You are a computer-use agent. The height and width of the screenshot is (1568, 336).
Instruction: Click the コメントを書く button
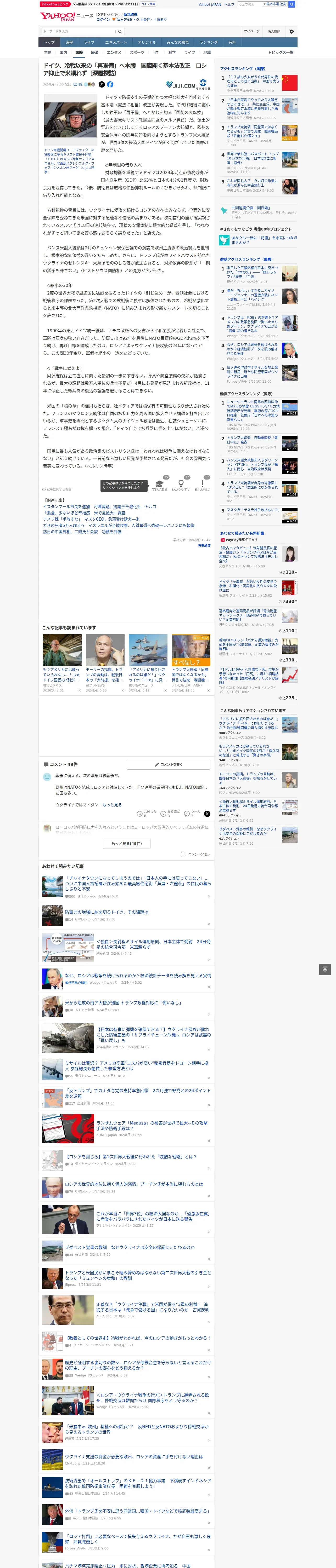tap(168, 764)
